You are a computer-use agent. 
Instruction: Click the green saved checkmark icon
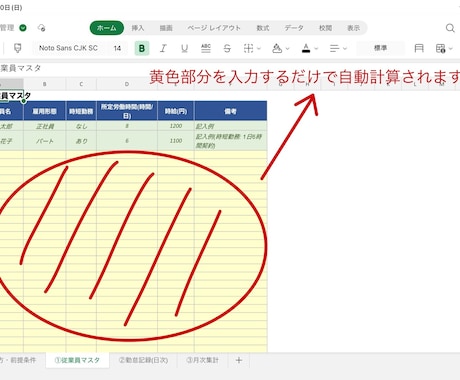[23, 28]
